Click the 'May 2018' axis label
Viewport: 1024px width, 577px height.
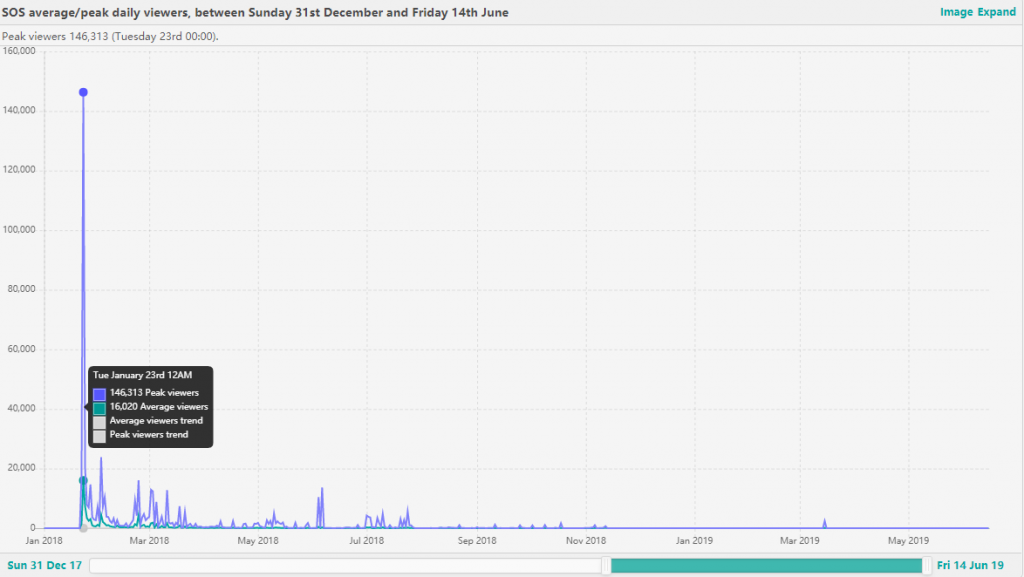click(x=258, y=540)
